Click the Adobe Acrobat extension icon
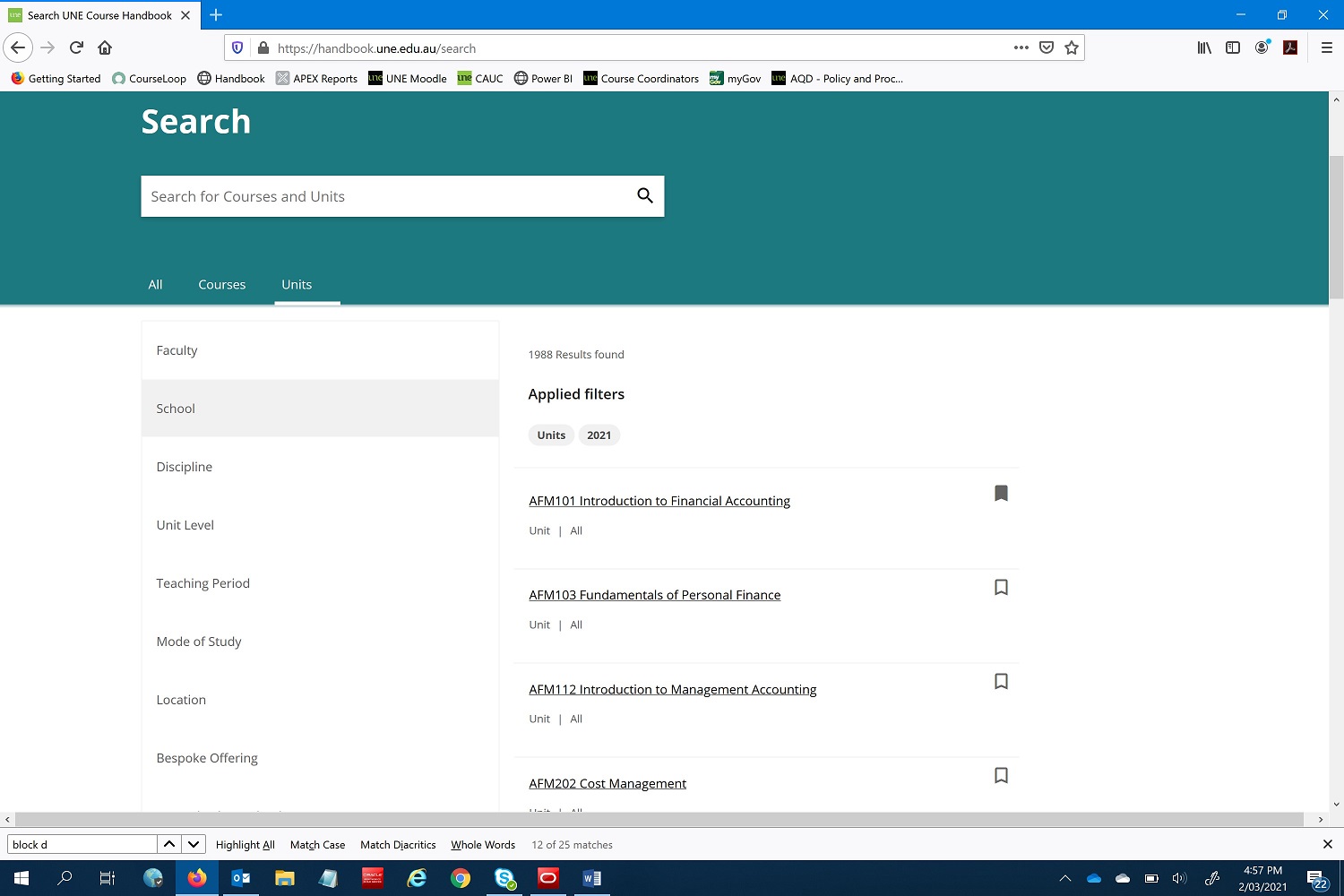 point(1290,47)
